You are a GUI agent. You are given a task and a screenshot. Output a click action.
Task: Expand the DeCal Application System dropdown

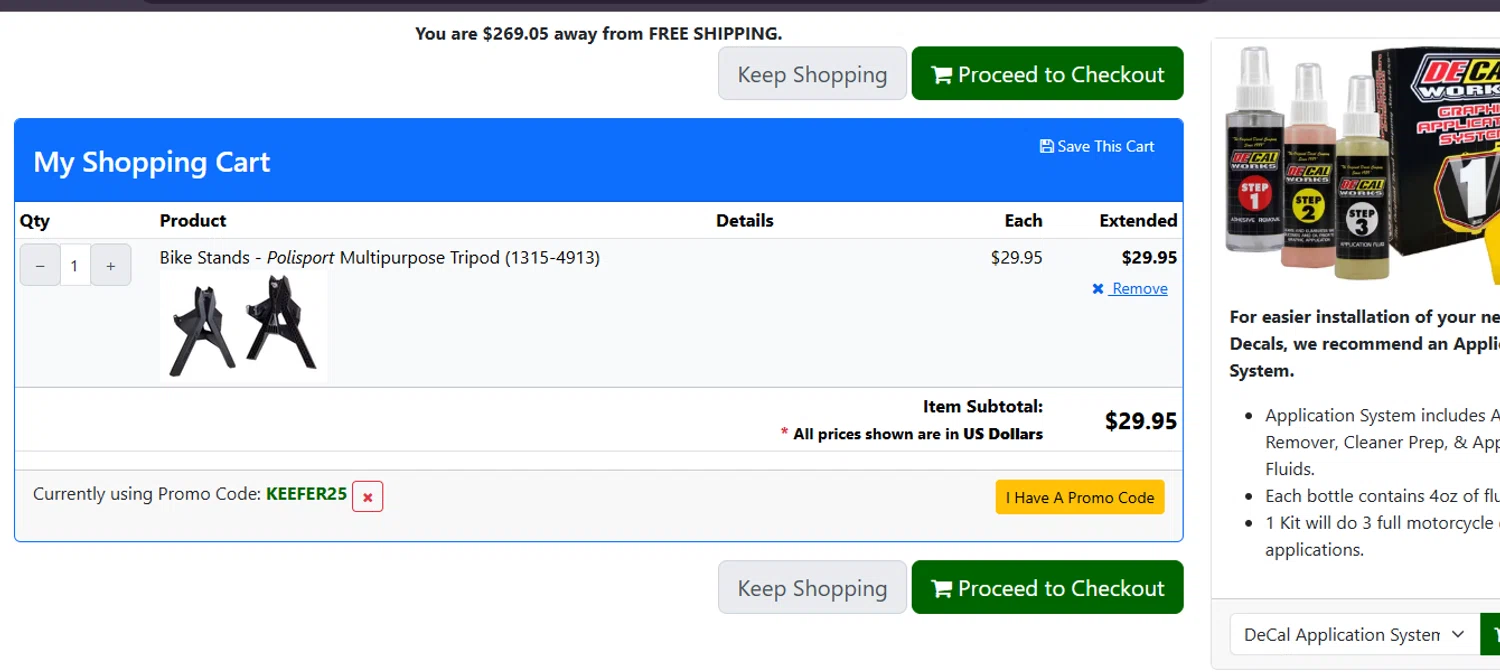[1354, 635]
